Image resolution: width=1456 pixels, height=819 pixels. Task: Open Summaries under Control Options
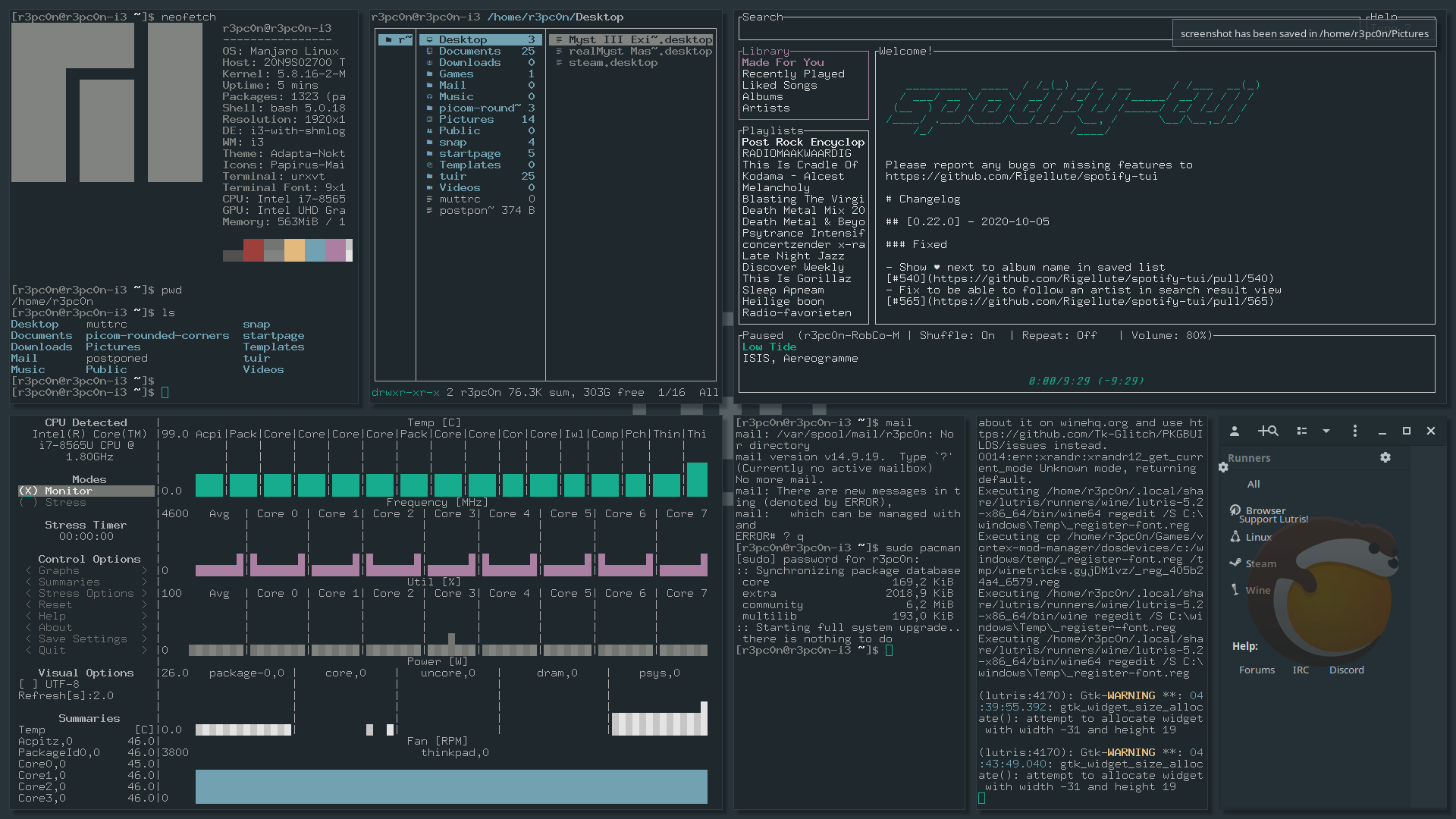point(86,582)
